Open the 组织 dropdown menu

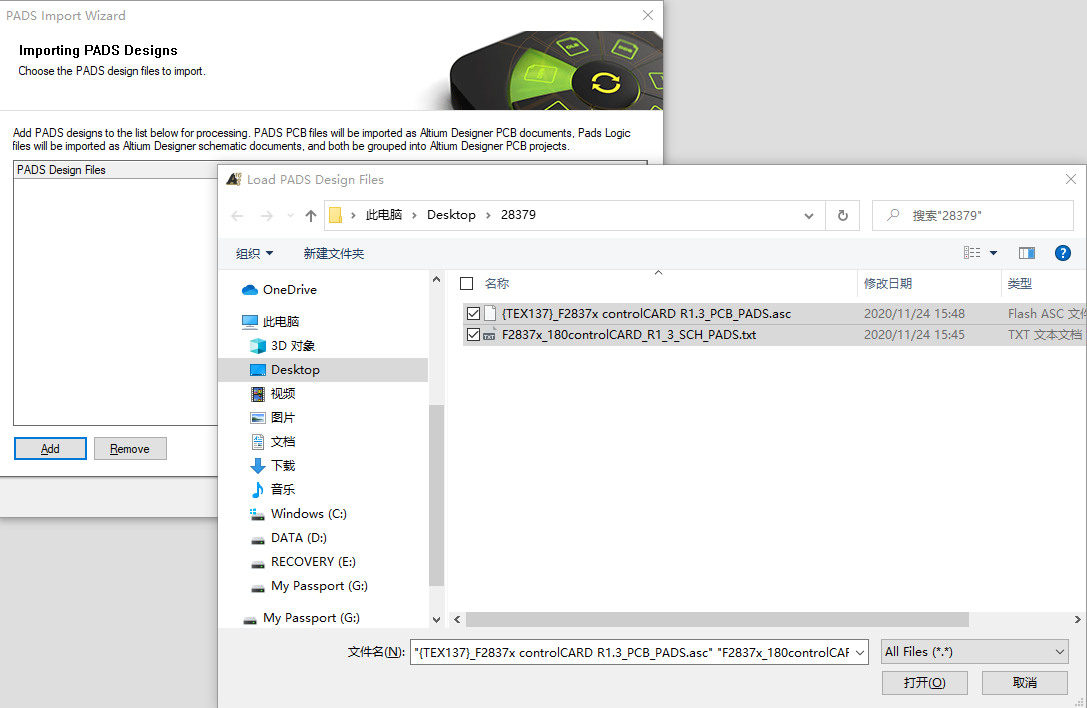click(x=254, y=254)
